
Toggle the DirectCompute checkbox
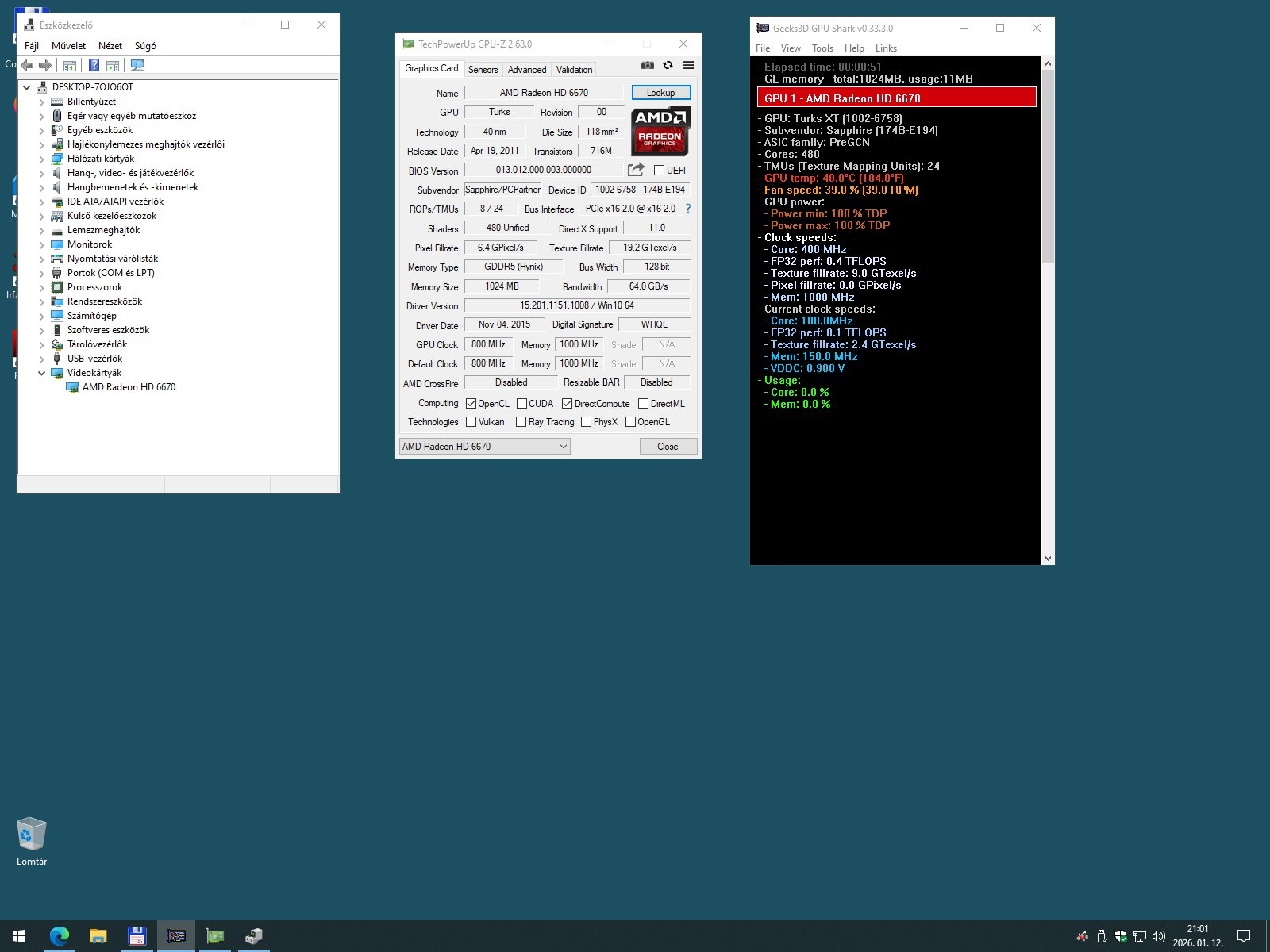point(567,403)
